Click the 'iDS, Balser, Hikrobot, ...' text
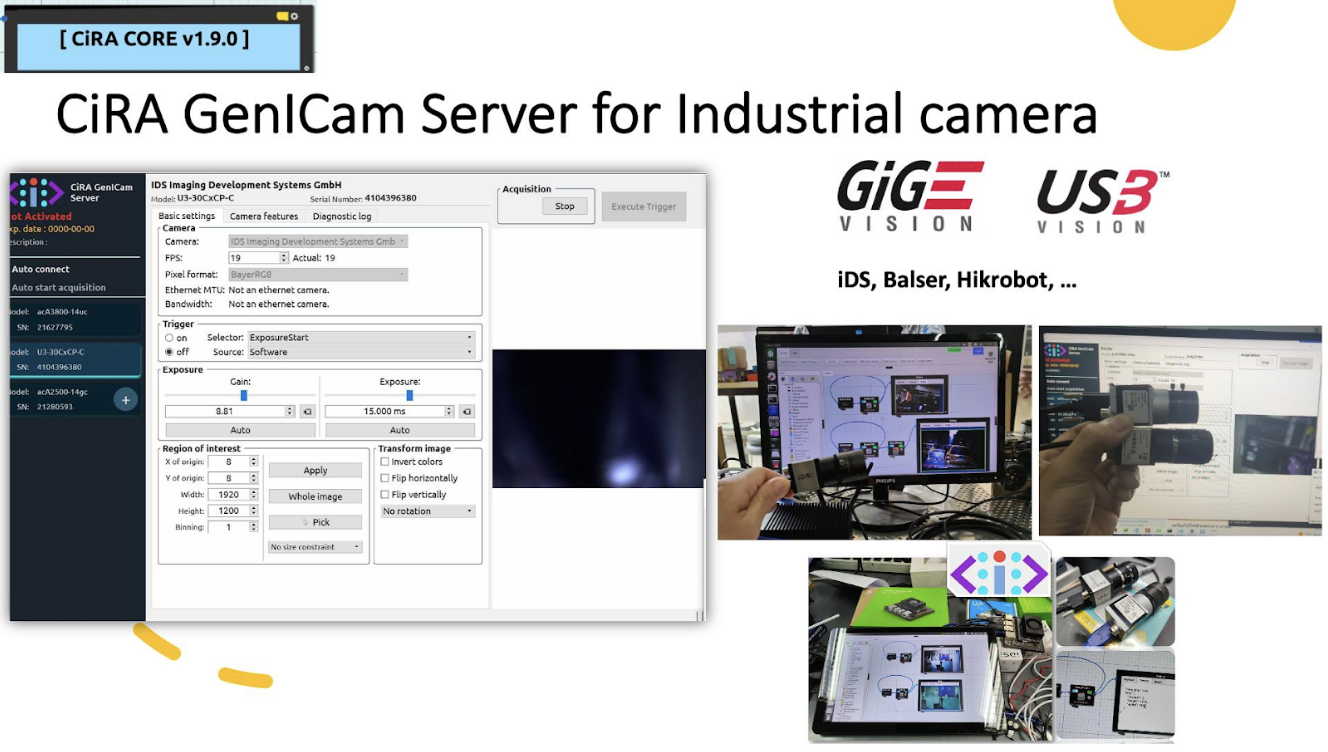1328x752 pixels. (957, 280)
